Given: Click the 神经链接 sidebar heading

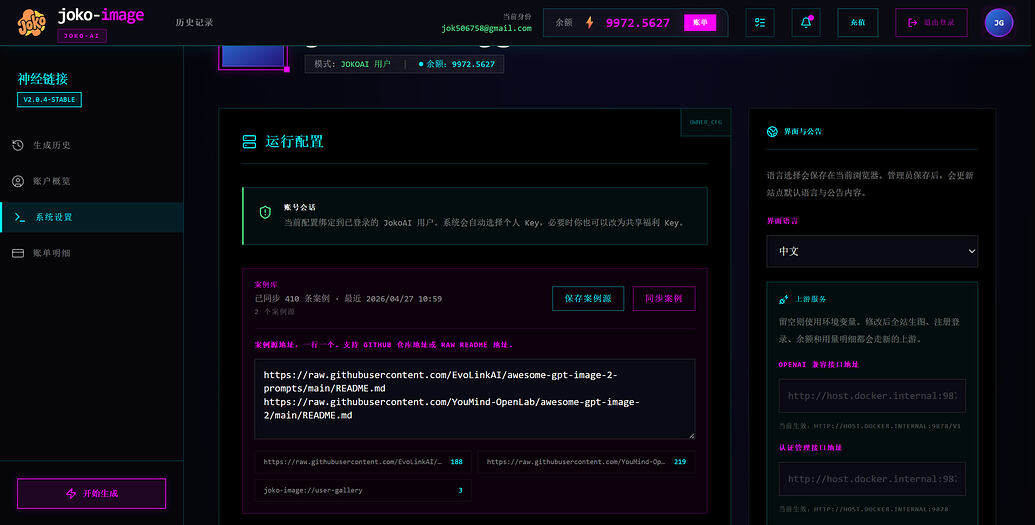Looking at the screenshot, I should (43, 79).
